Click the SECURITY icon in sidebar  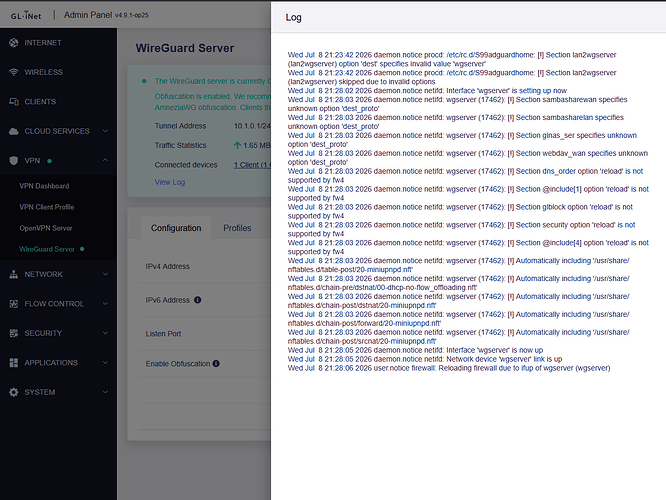[14, 333]
